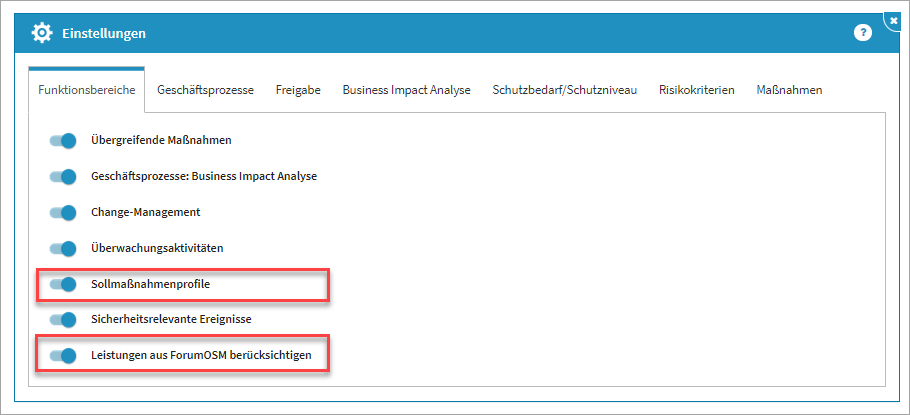Go to Business Impact Analyse tab

(406, 90)
